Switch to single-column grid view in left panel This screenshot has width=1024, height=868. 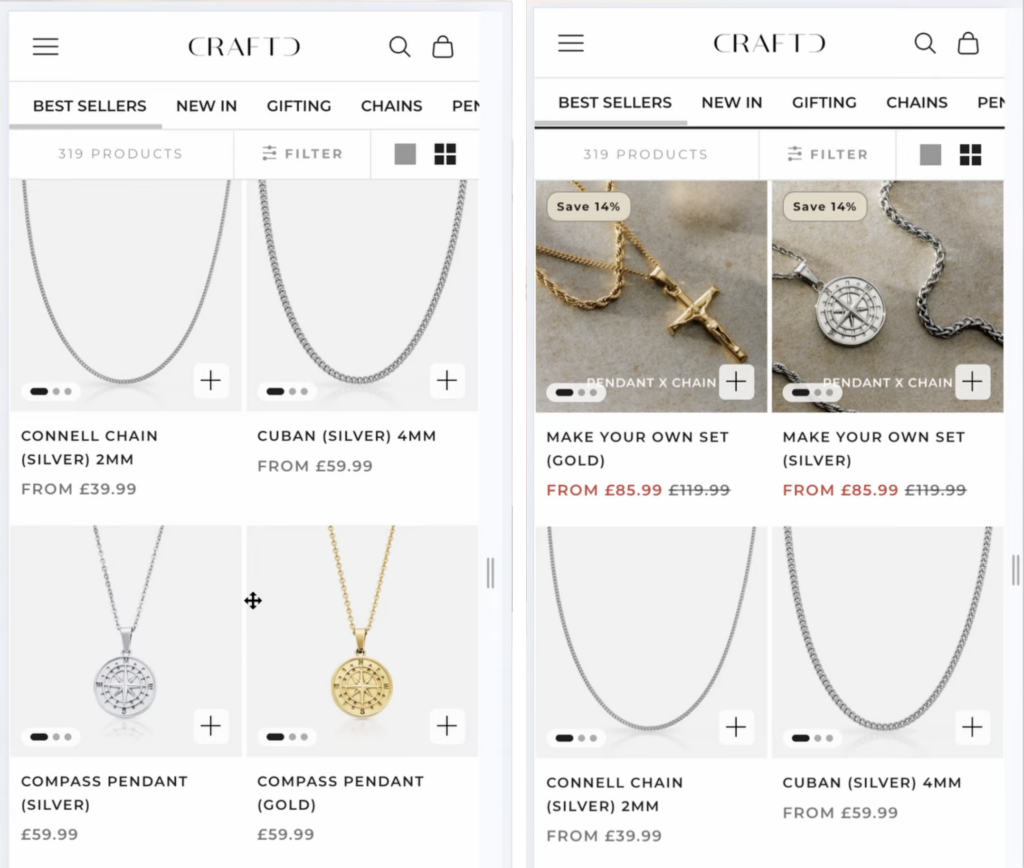click(x=406, y=154)
